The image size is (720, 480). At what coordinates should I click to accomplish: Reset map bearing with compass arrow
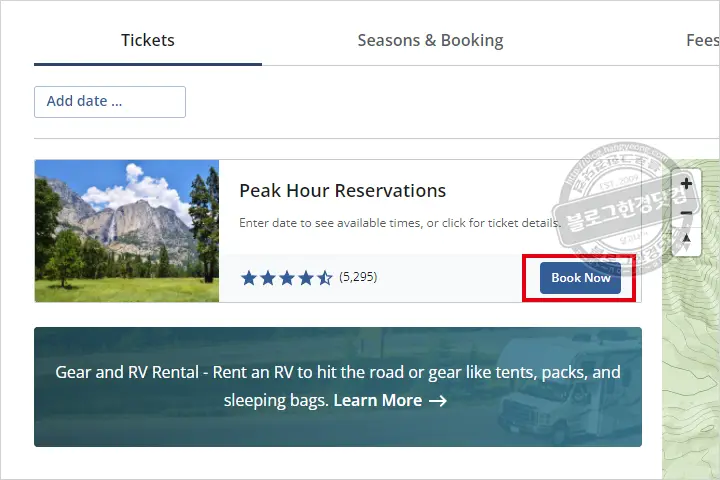[686, 240]
